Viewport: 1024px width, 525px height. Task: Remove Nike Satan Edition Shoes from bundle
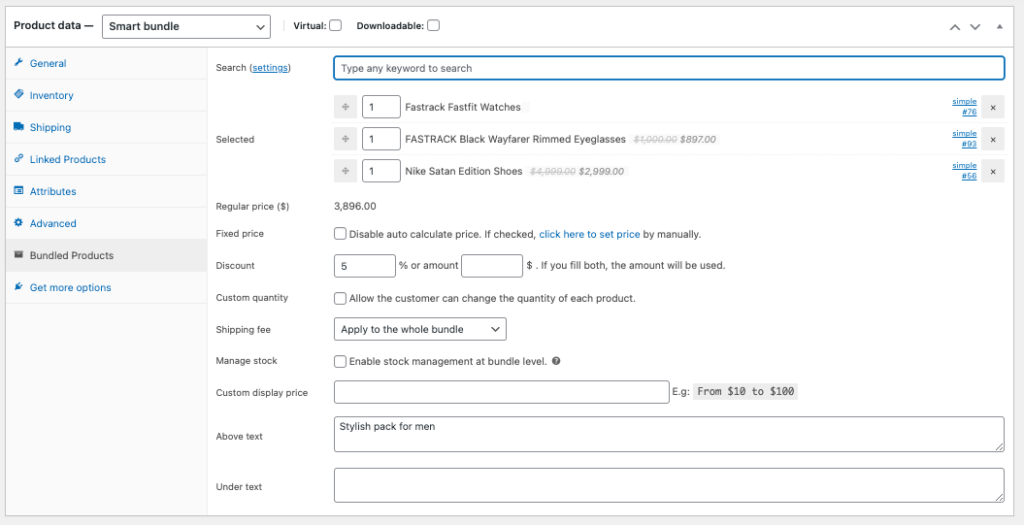pos(993,171)
